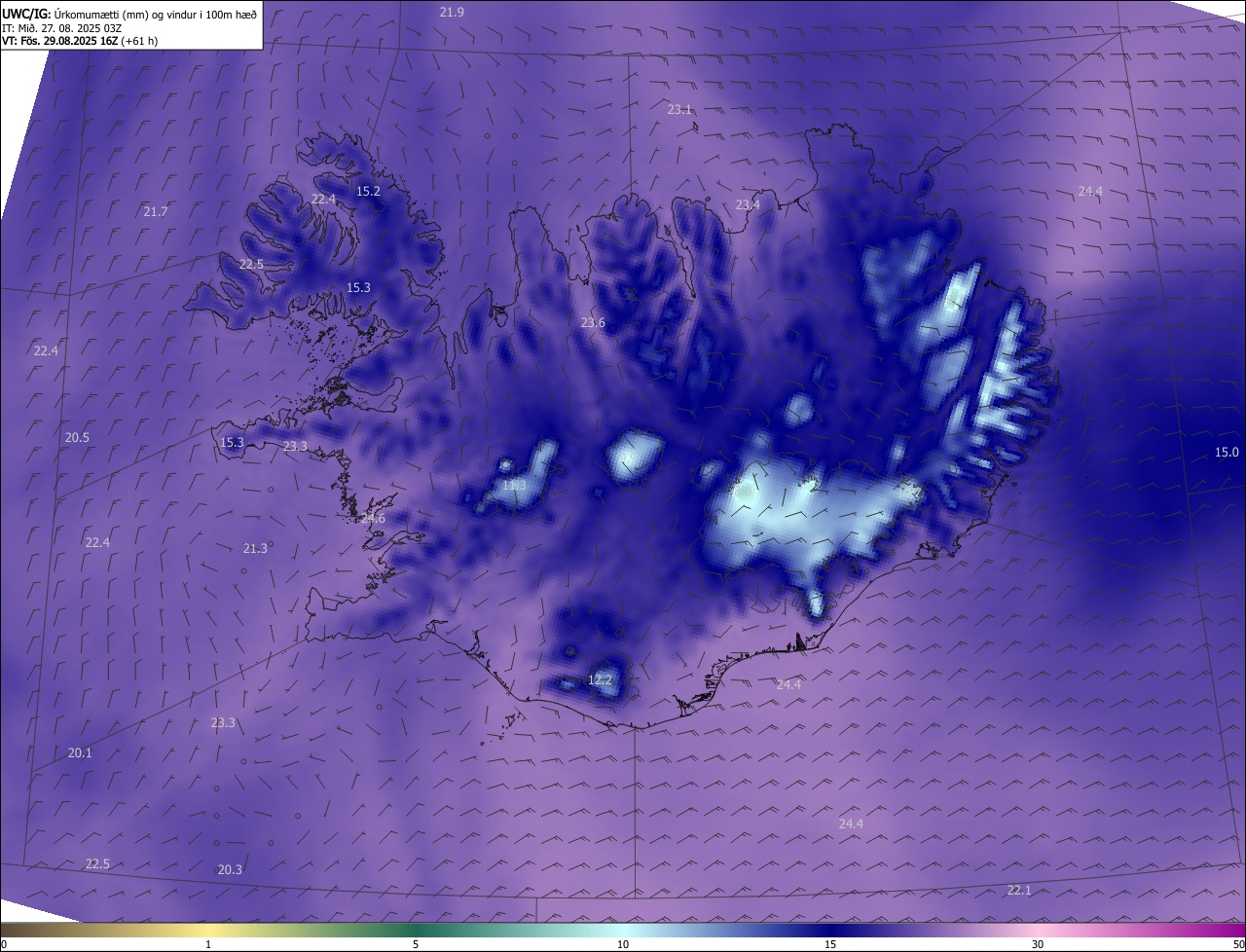Select the 'IT: Mið. 27. 08. 2025 03Z' line

61,27
